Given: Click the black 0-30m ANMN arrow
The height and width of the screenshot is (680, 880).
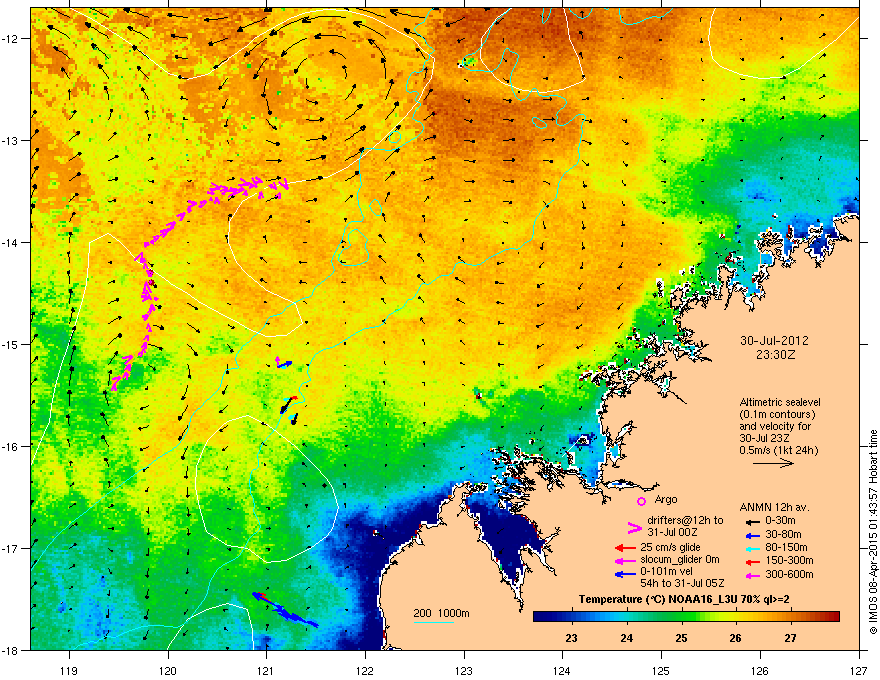Looking at the screenshot, I should tap(751, 521).
